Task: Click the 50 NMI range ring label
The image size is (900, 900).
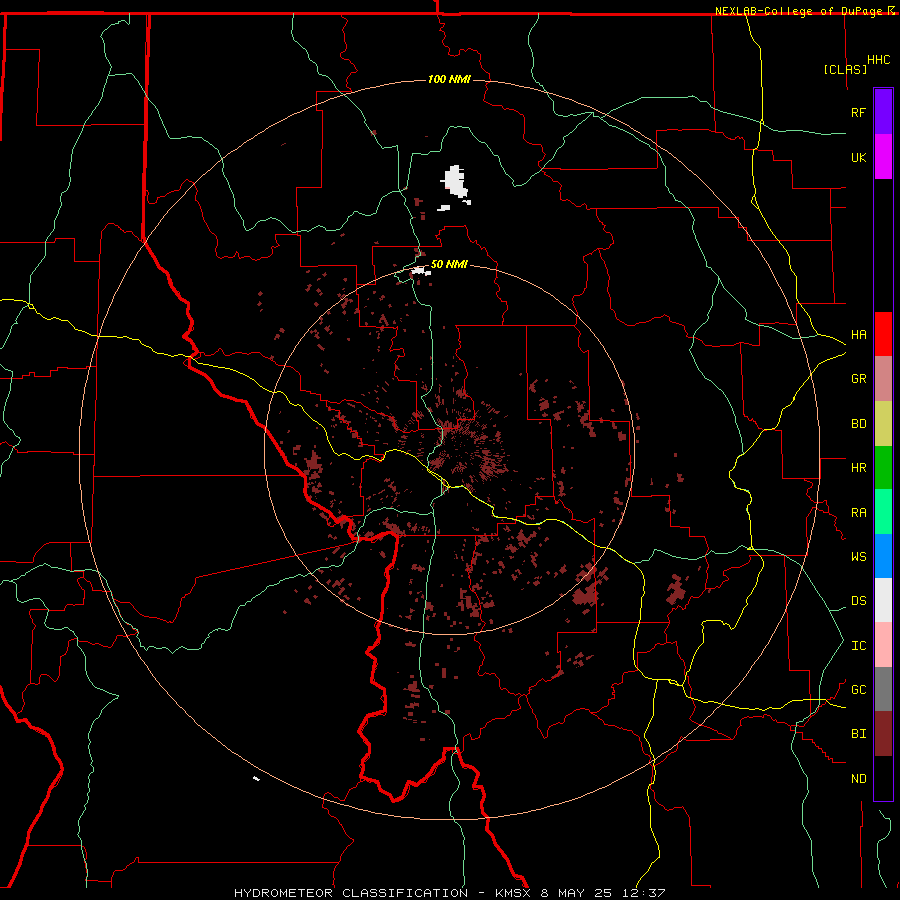Action: pos(449,264)
